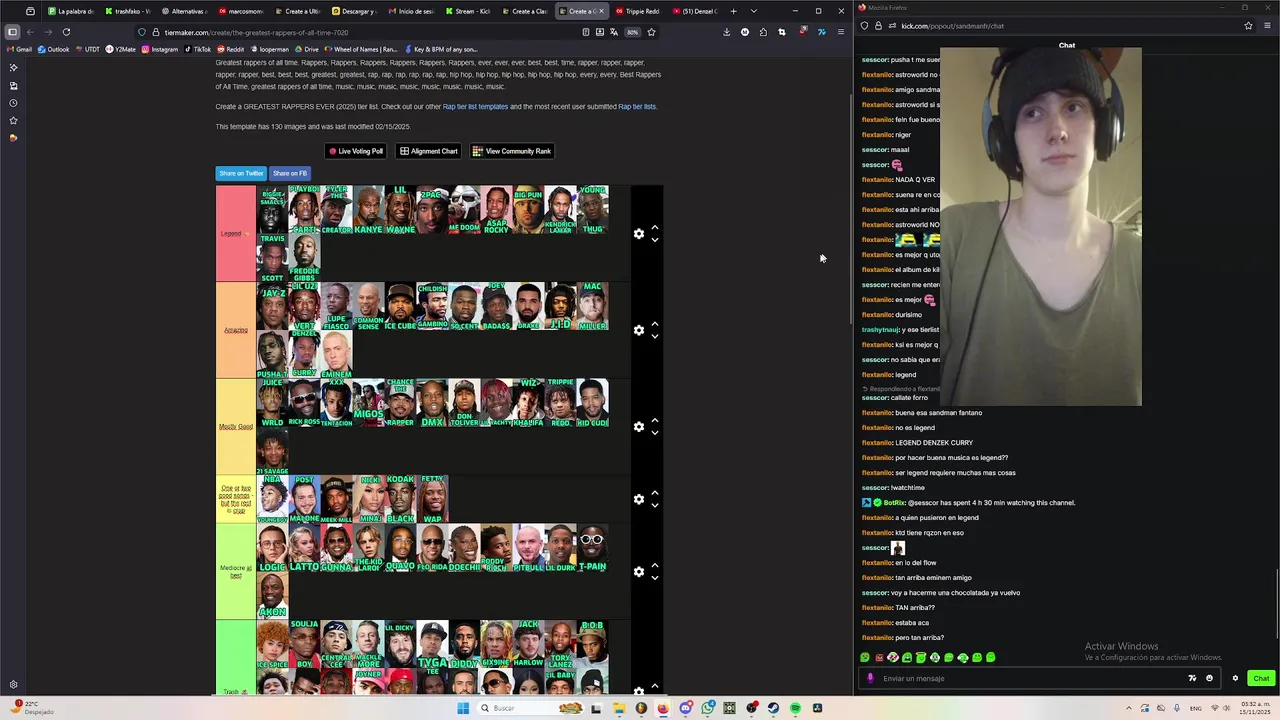Close the active Create a tab
The height and width of the screenshot is (720, 1280).
pos(601,11)
